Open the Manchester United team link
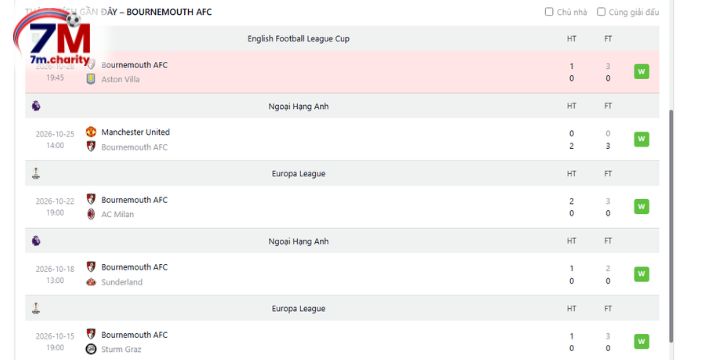The image size is (720, 360). pyautogui.click(x=135, y=132)
